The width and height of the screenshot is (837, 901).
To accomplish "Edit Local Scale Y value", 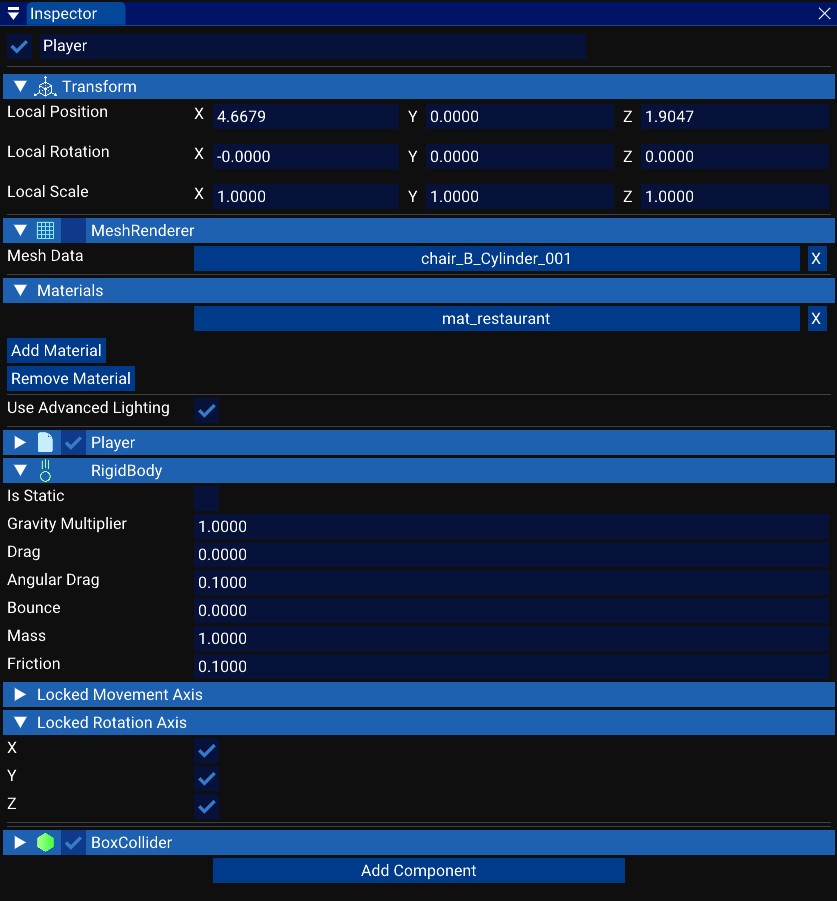I will 519,197.
